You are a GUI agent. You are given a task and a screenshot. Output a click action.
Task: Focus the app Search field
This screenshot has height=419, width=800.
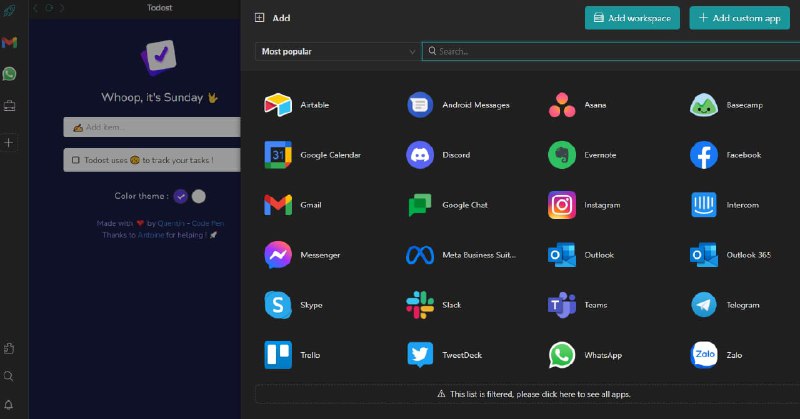pyautogui.click(x=611, y=51)
